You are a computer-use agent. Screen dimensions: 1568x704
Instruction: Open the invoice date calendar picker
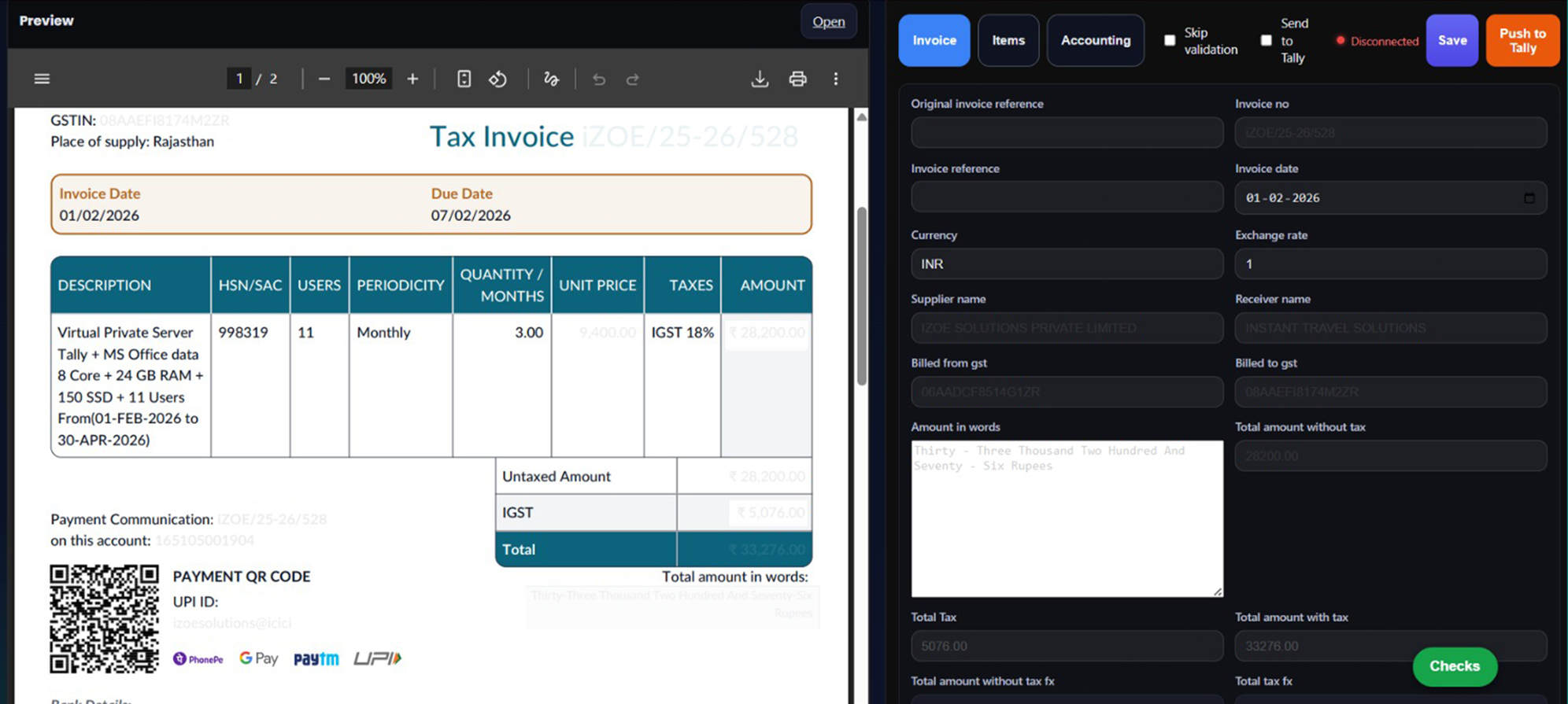click(1529, 197)
